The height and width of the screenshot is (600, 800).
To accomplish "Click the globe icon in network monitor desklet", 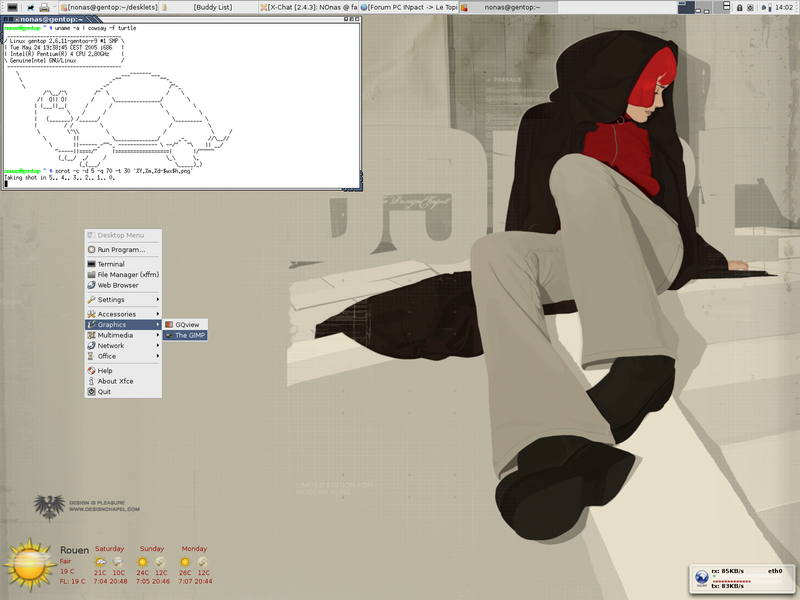I will [702, 578].
